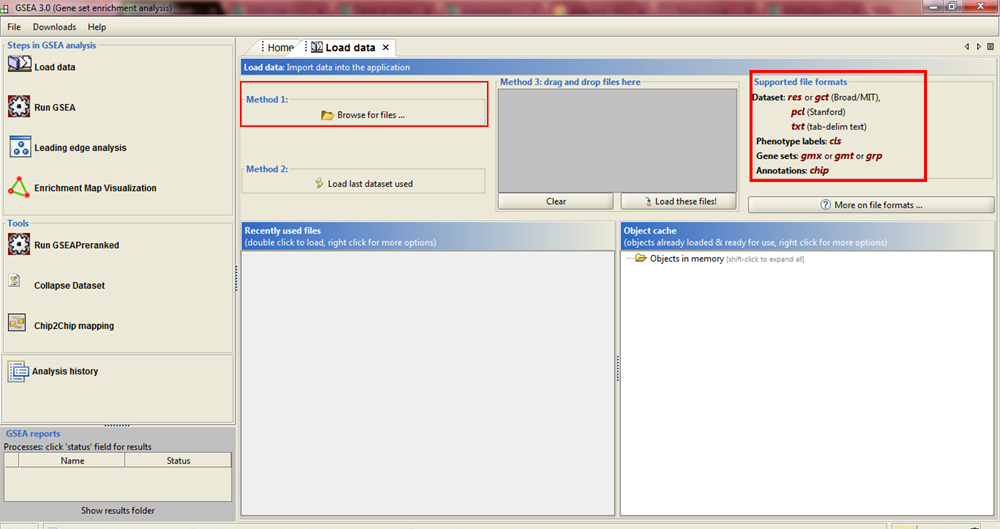
Task: Click the Collapse Dataset icon
Action: point(15,280)
